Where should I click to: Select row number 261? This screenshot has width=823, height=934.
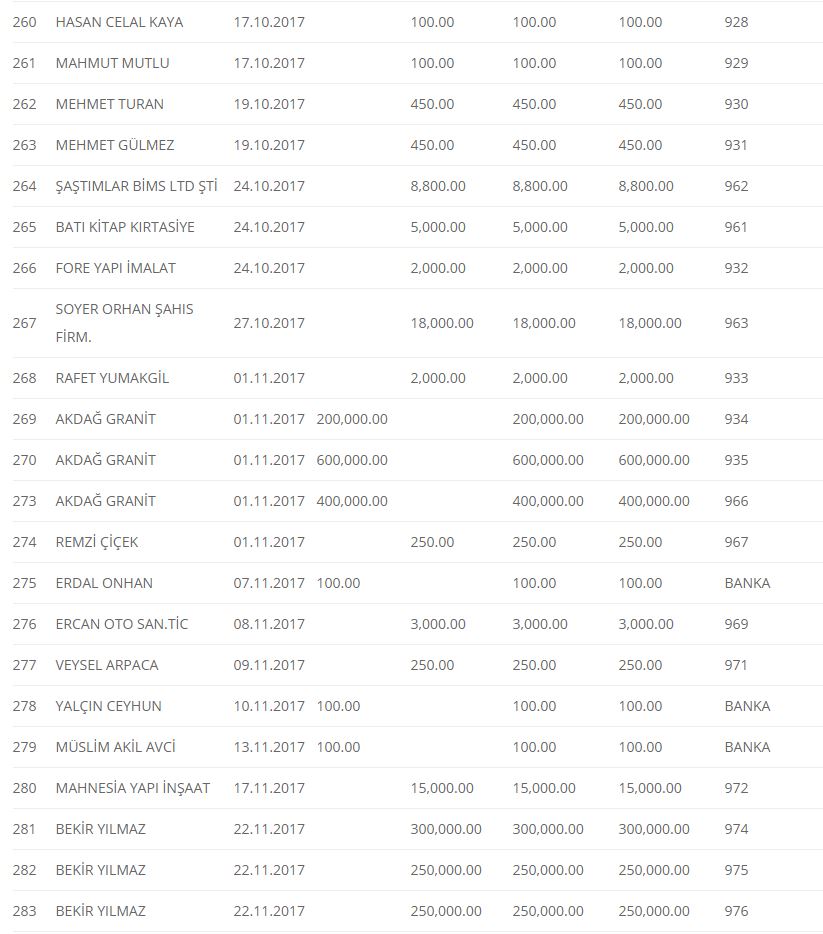pyautogui.click(x=24, y=63)
